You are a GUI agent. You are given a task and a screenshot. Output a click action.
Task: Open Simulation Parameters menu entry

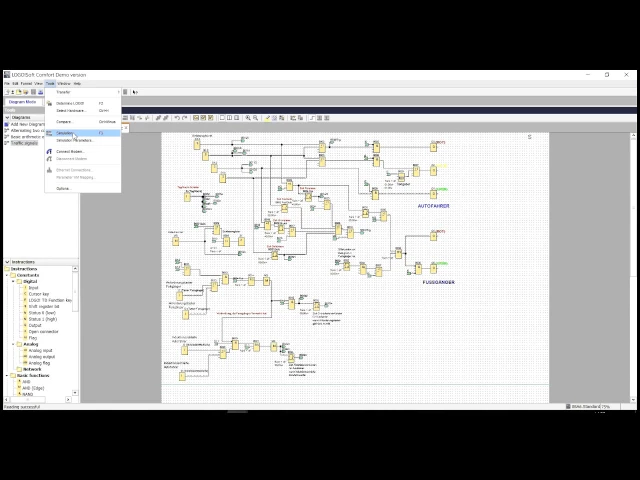(x=75, y=140)
